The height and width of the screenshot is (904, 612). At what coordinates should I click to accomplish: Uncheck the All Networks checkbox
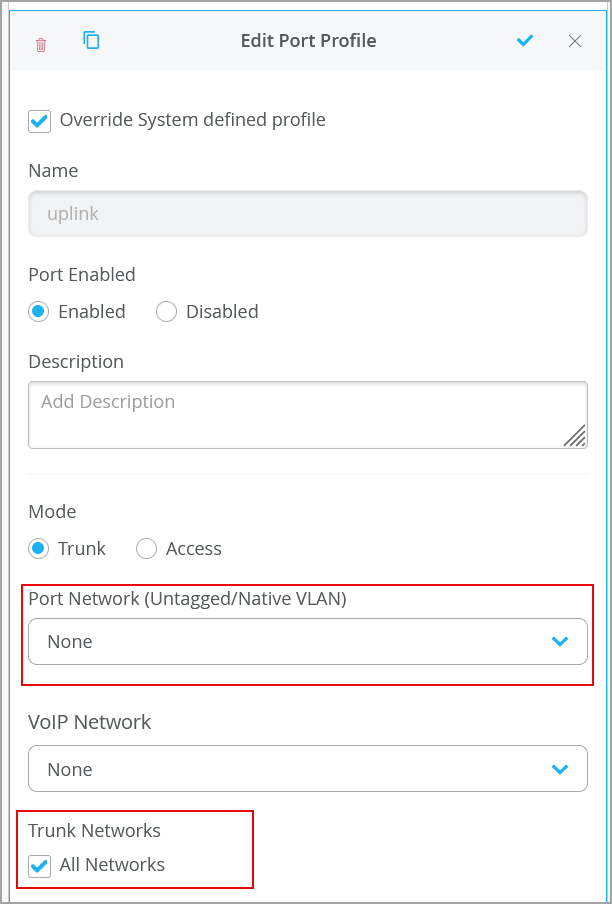(40, 865)
